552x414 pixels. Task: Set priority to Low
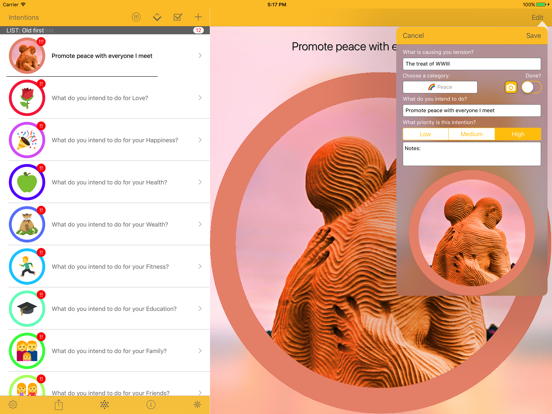[x=425, y=134]
